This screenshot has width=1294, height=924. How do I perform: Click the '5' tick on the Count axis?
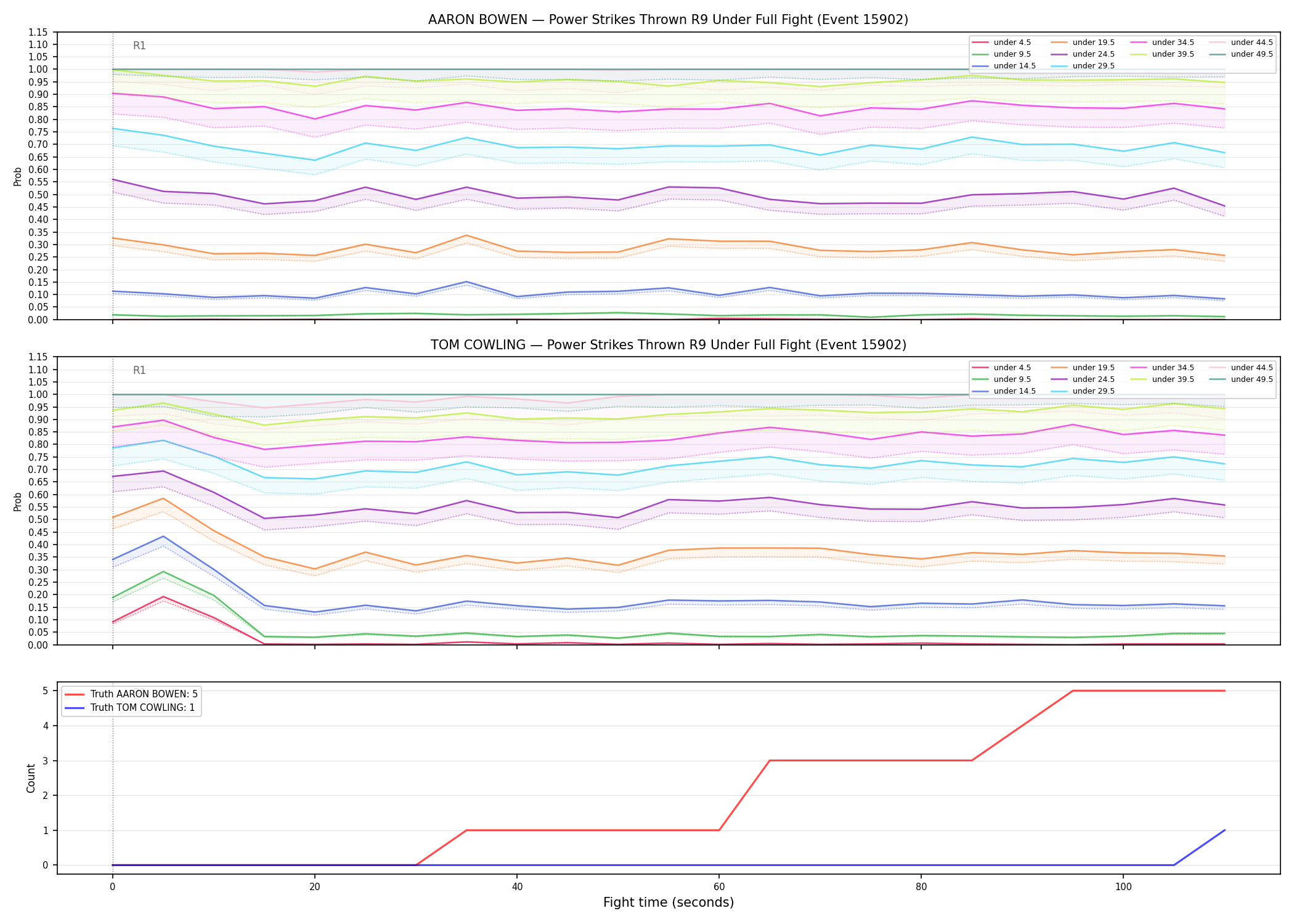tap(46, 691)
